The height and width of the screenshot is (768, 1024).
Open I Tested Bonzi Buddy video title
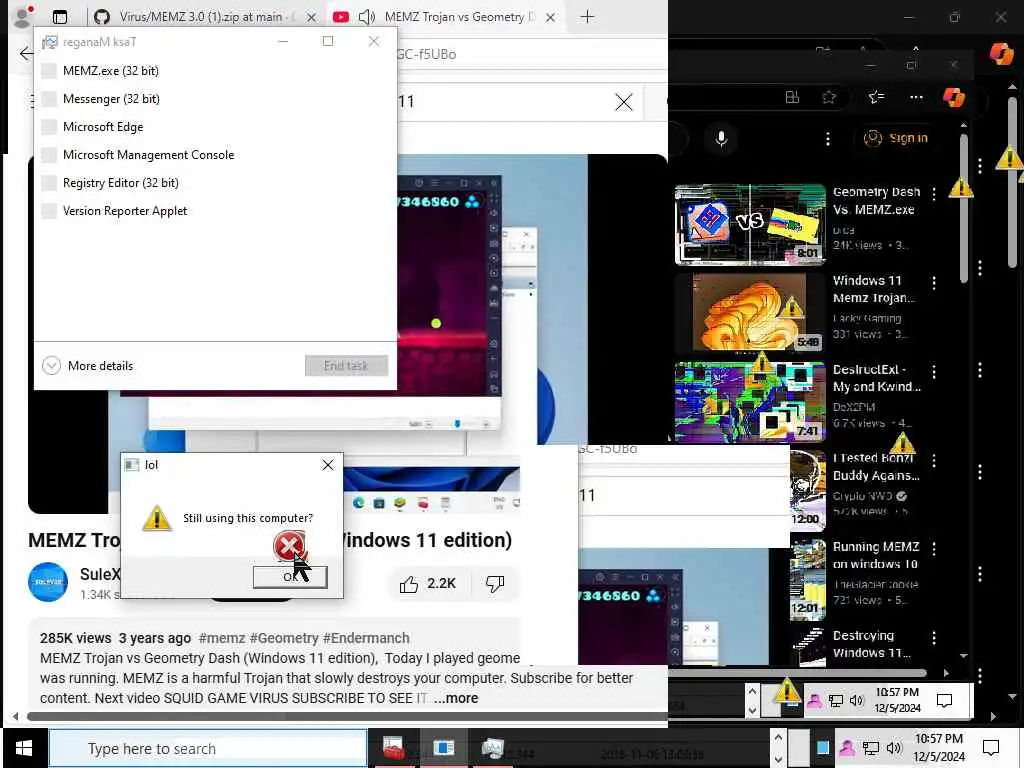click(875, 466)
